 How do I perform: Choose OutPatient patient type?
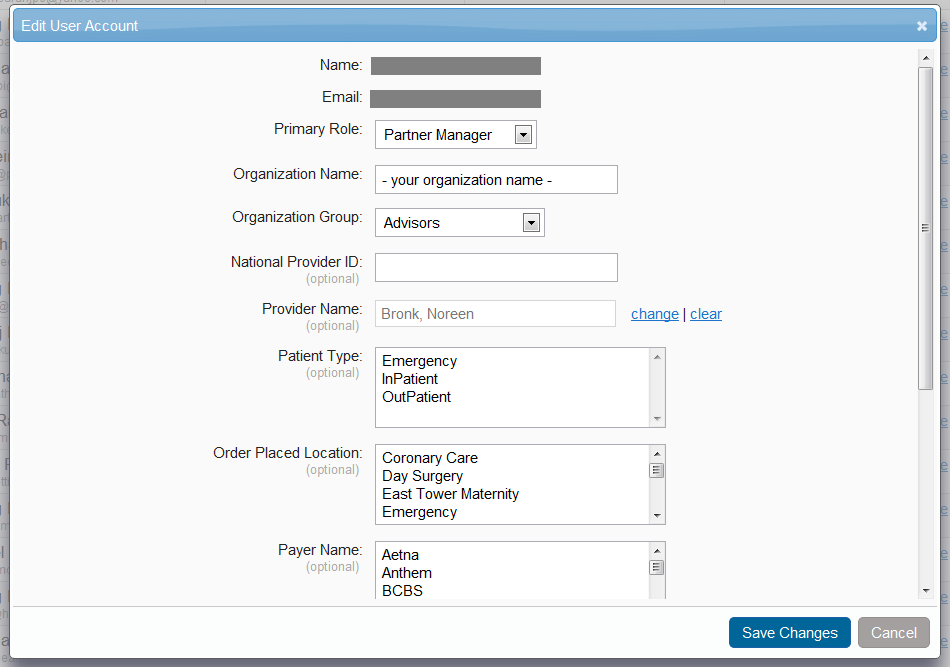pos(416,397)
